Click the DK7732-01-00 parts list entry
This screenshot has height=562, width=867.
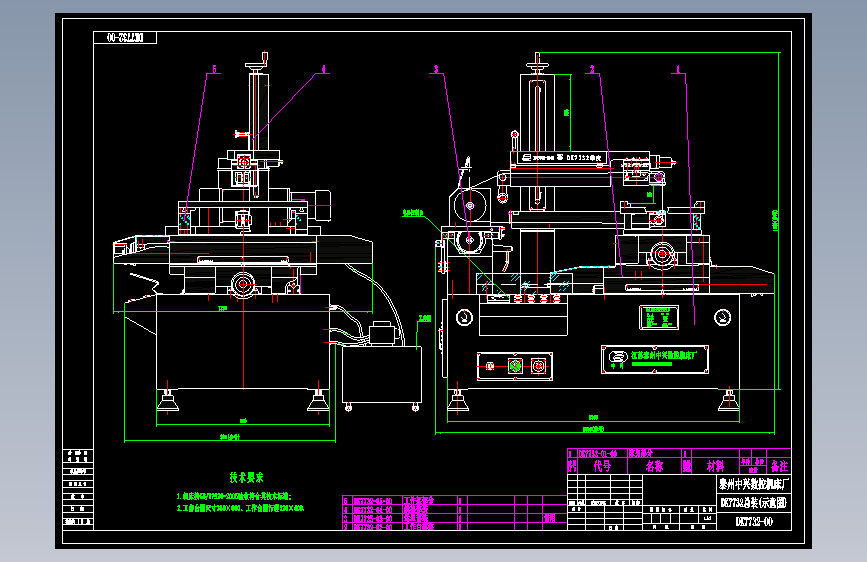[598, 454]
